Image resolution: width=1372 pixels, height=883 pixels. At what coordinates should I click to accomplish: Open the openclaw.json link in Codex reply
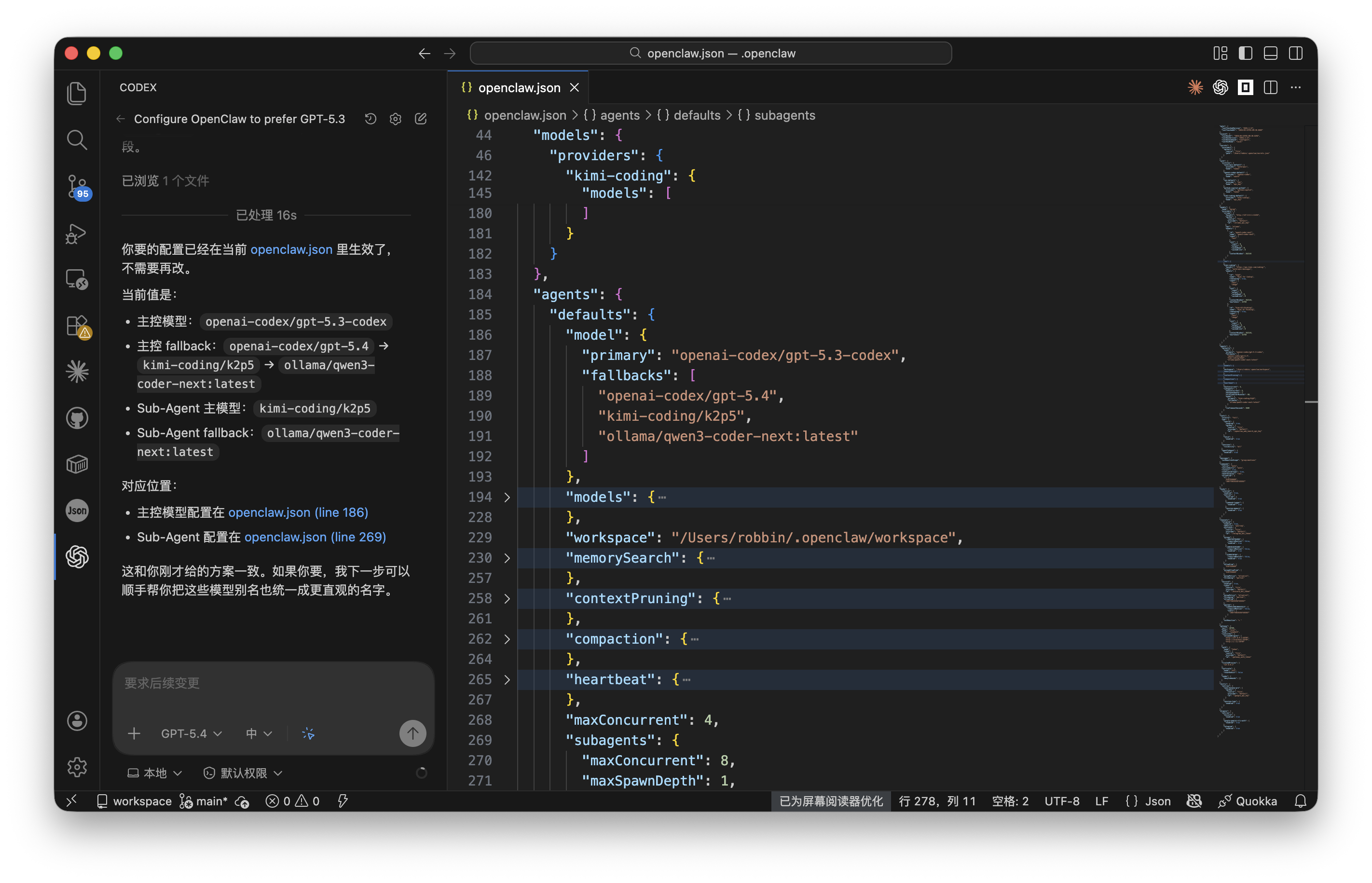(291, 249)
